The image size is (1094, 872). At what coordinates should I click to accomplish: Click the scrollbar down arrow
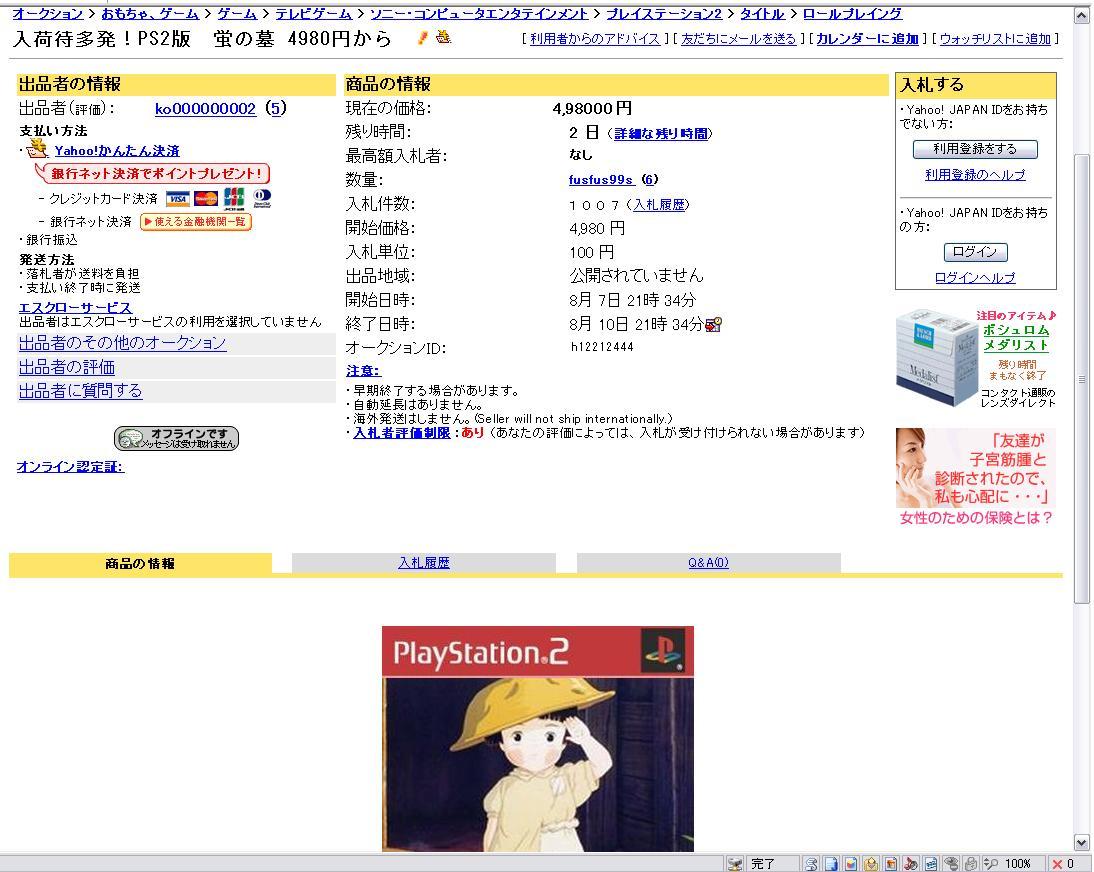[x=1082, y=842]
